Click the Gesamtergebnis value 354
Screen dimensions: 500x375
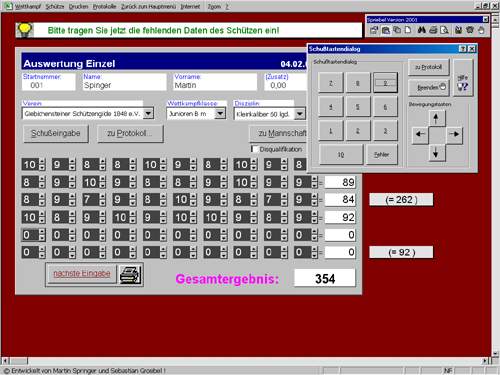pyautogui.click(x=325, y=278)
